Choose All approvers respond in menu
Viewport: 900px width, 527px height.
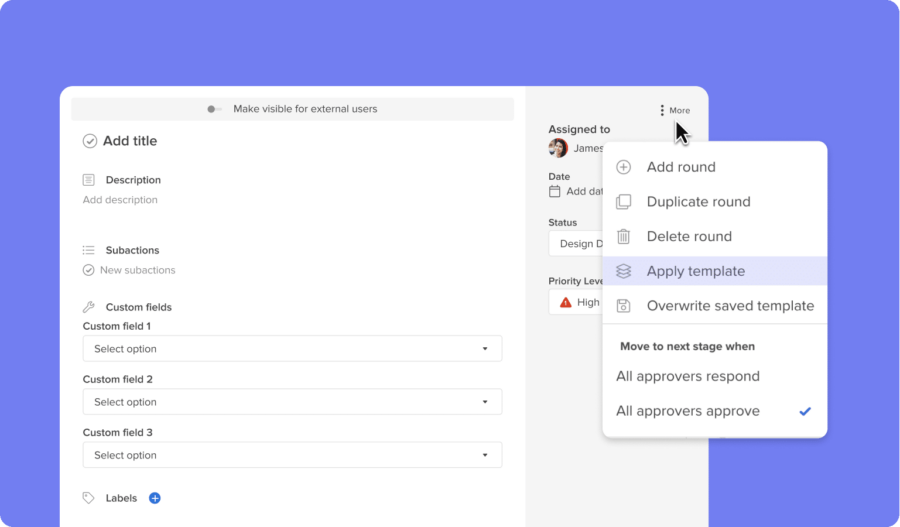click(688, 377)
